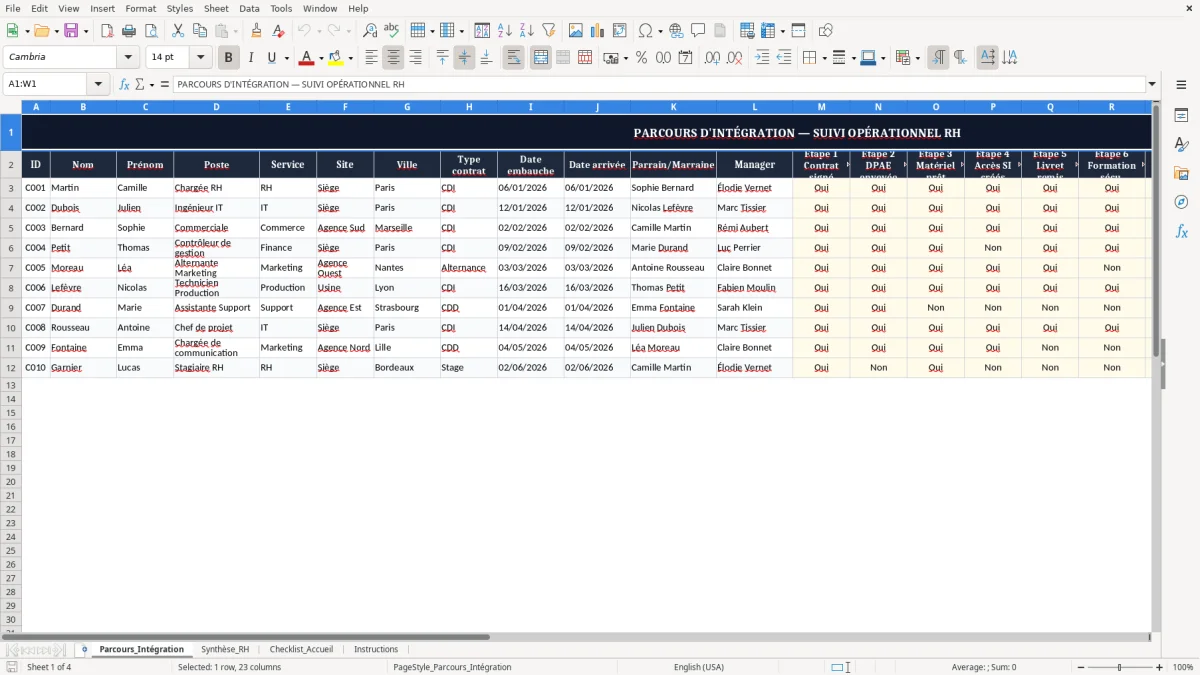Click the formula input line
1200x675 pixels.
tap(659, 84)
